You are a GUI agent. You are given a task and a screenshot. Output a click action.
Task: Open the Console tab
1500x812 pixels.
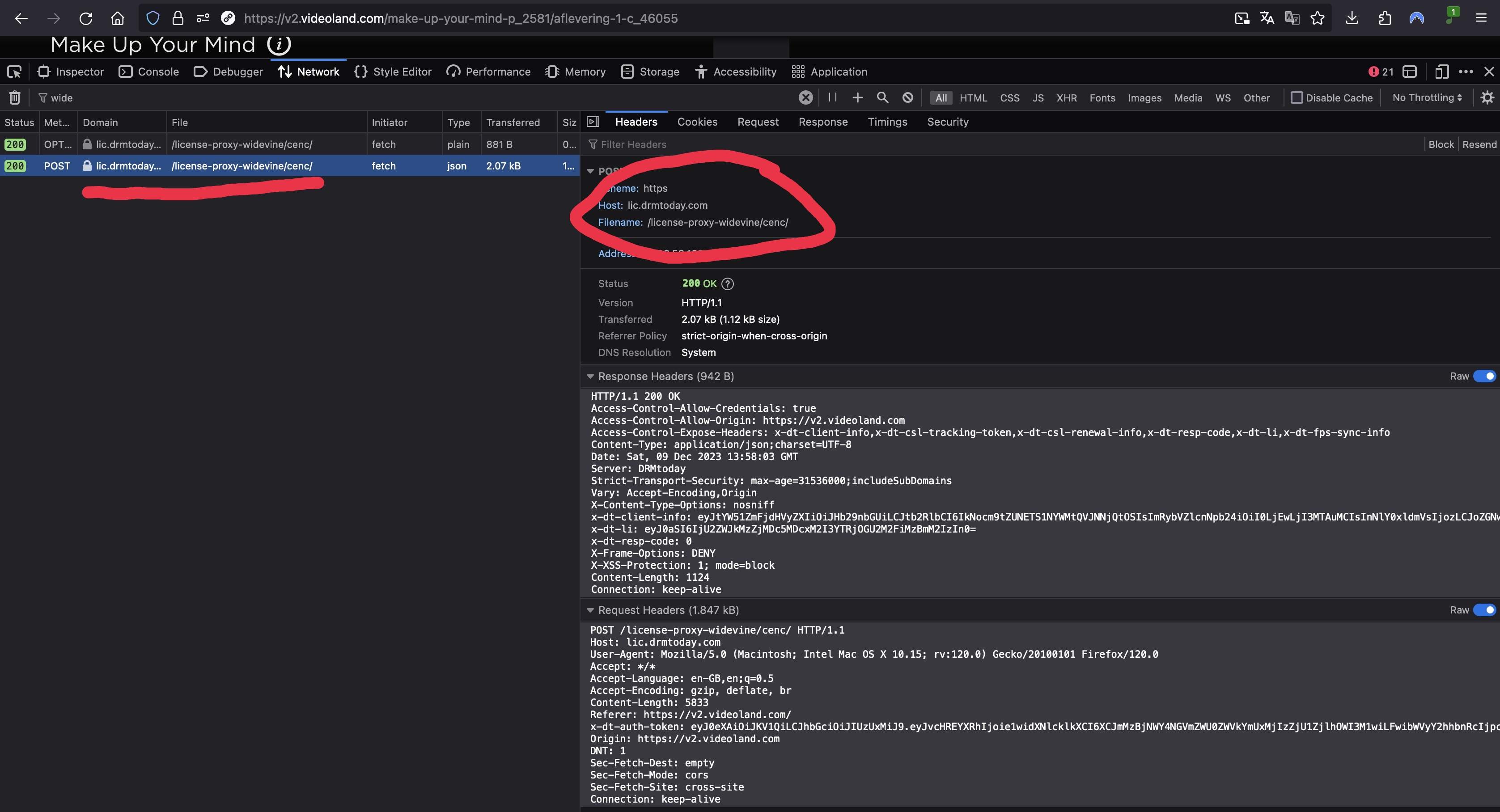click(149, 72)
